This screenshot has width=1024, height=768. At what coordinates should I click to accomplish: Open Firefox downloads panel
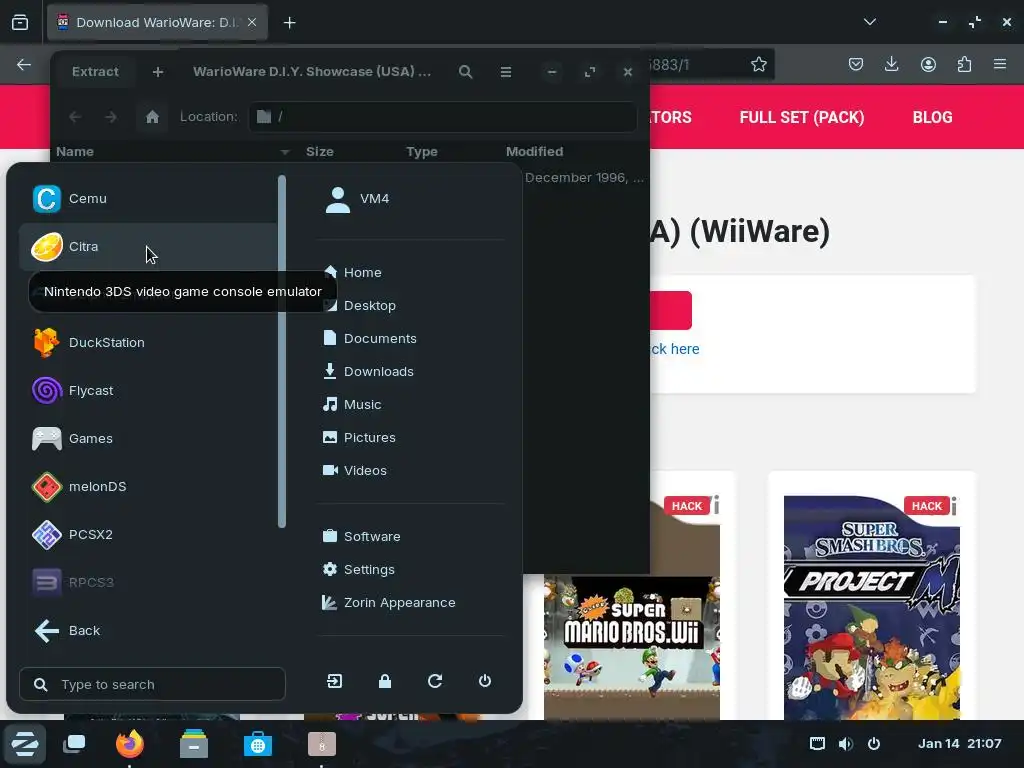click(x=891, y=64)
